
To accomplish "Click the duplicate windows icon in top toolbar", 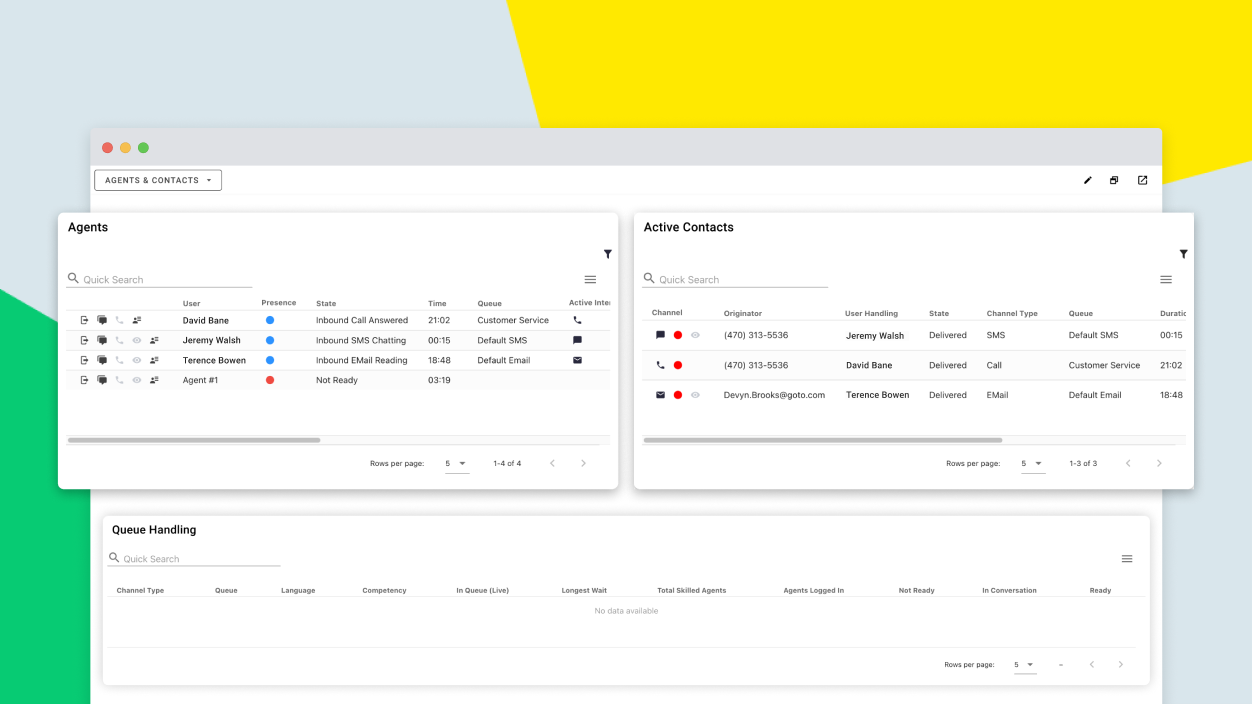I will 1114,180.
